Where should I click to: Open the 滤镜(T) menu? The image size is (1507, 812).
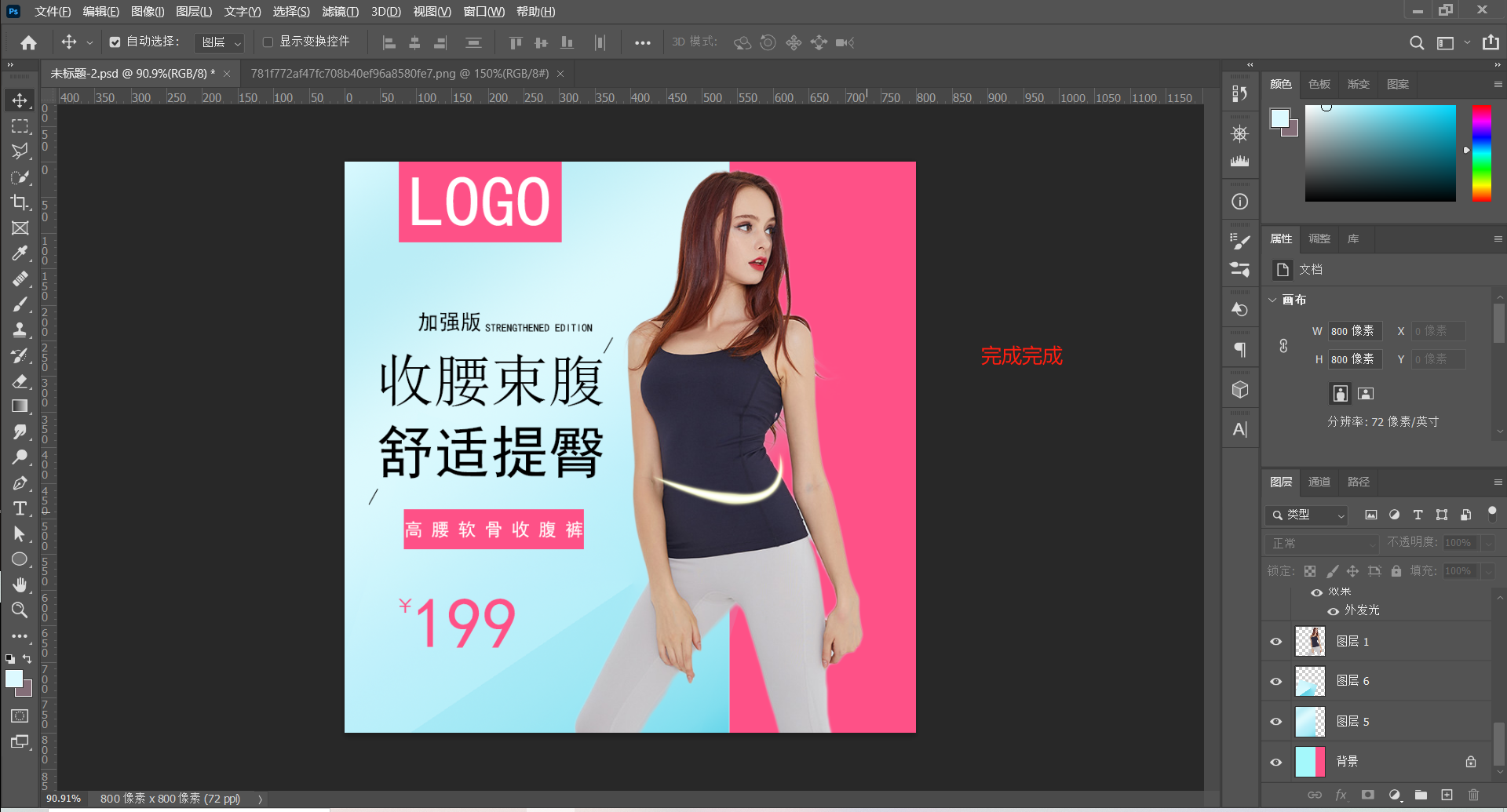tap(340, 11)
